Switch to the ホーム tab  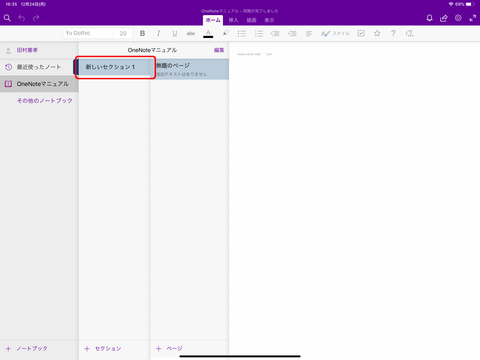point(213,20)
